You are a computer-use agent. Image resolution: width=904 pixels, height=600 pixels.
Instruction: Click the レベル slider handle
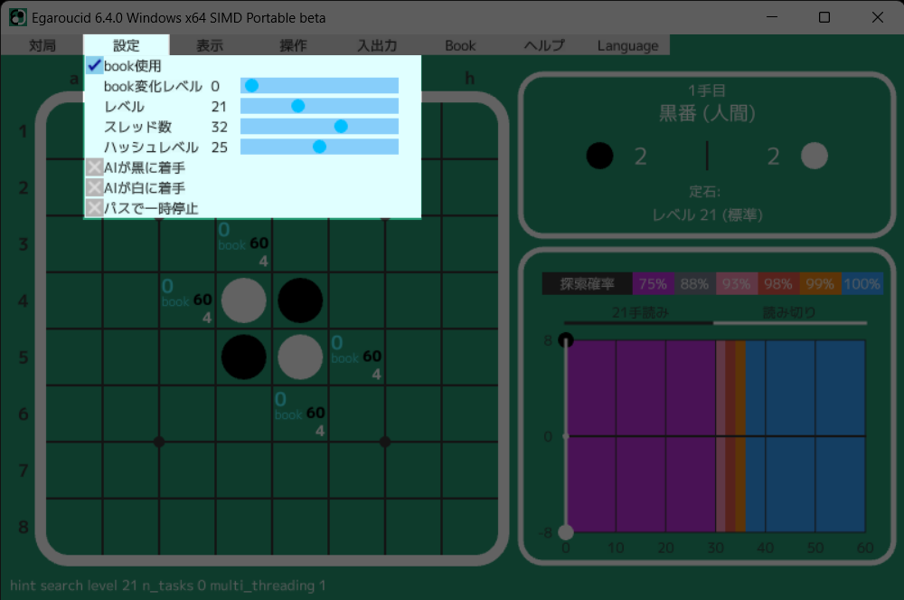297,106
